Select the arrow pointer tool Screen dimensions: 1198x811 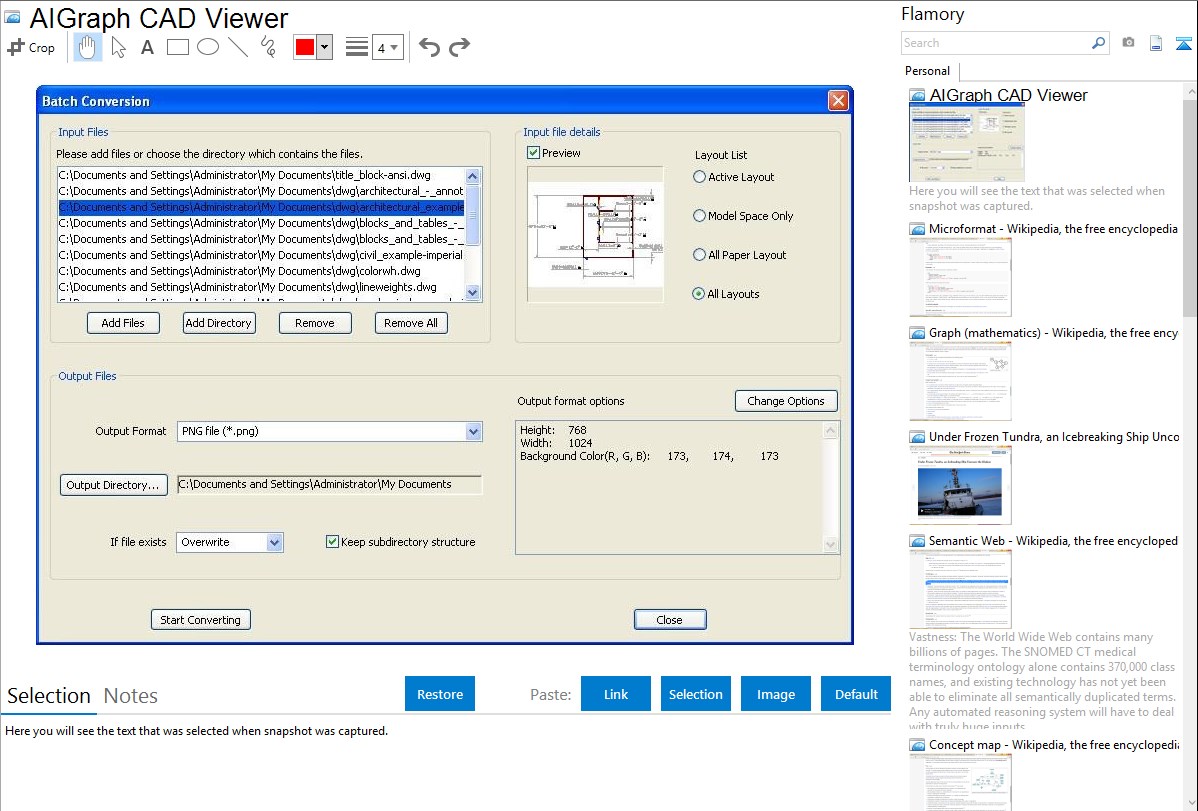click(x=118, y=47)
